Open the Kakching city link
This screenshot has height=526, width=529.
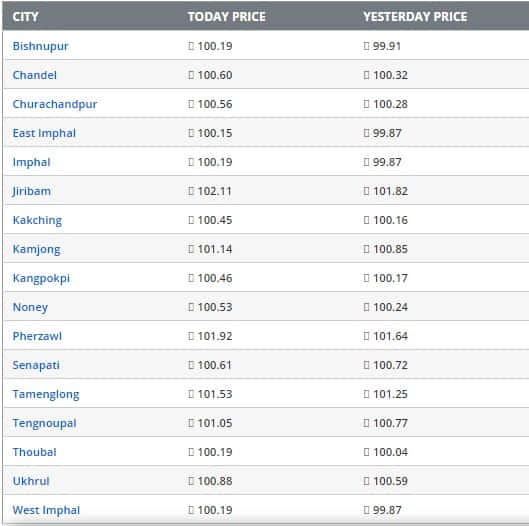(37, 220)
